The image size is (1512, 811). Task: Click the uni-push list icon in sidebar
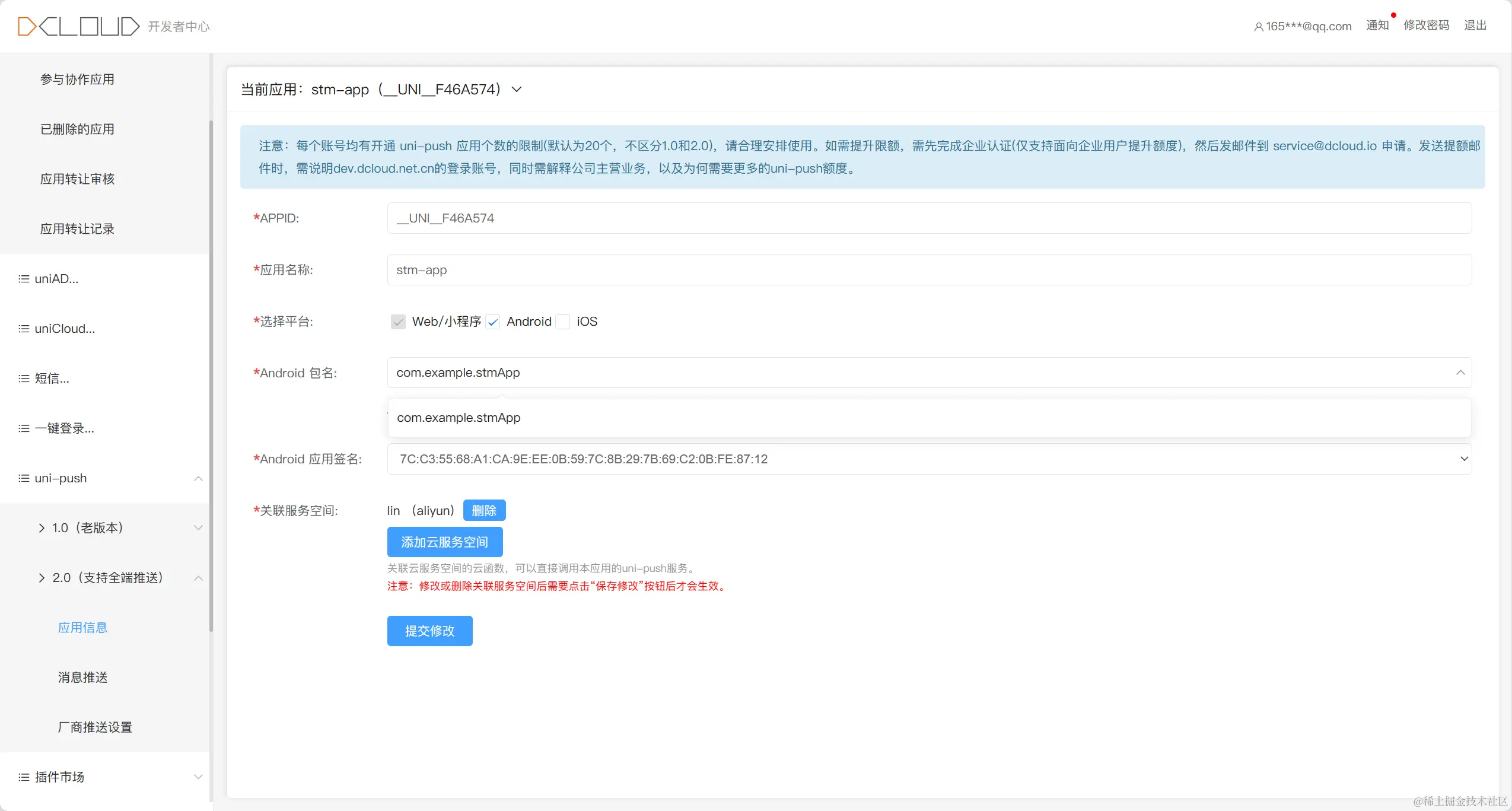coord(24,478)
